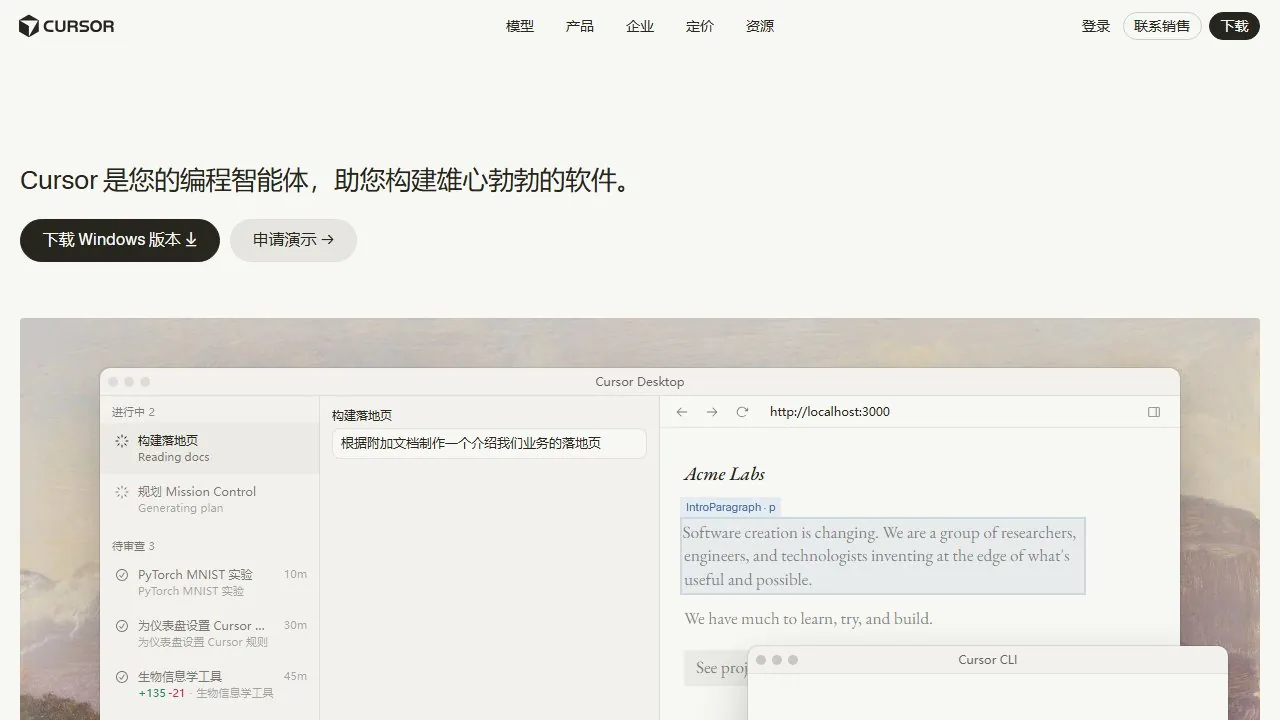Image resolution: width=1280 pixels, height=720 pixels.
Task: Open the 资源 menu
Action: 760,26
